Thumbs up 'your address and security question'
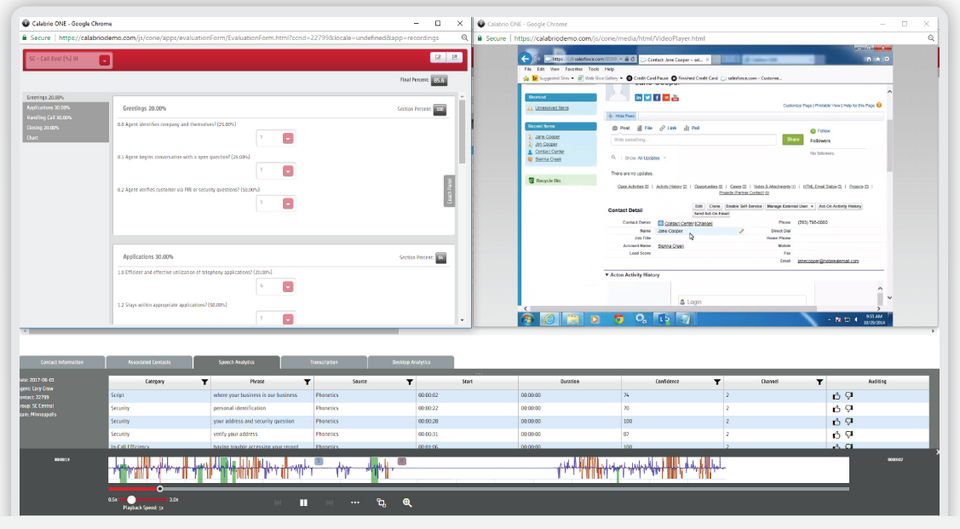This screenshot has width=960, height=529. (836, 422)
